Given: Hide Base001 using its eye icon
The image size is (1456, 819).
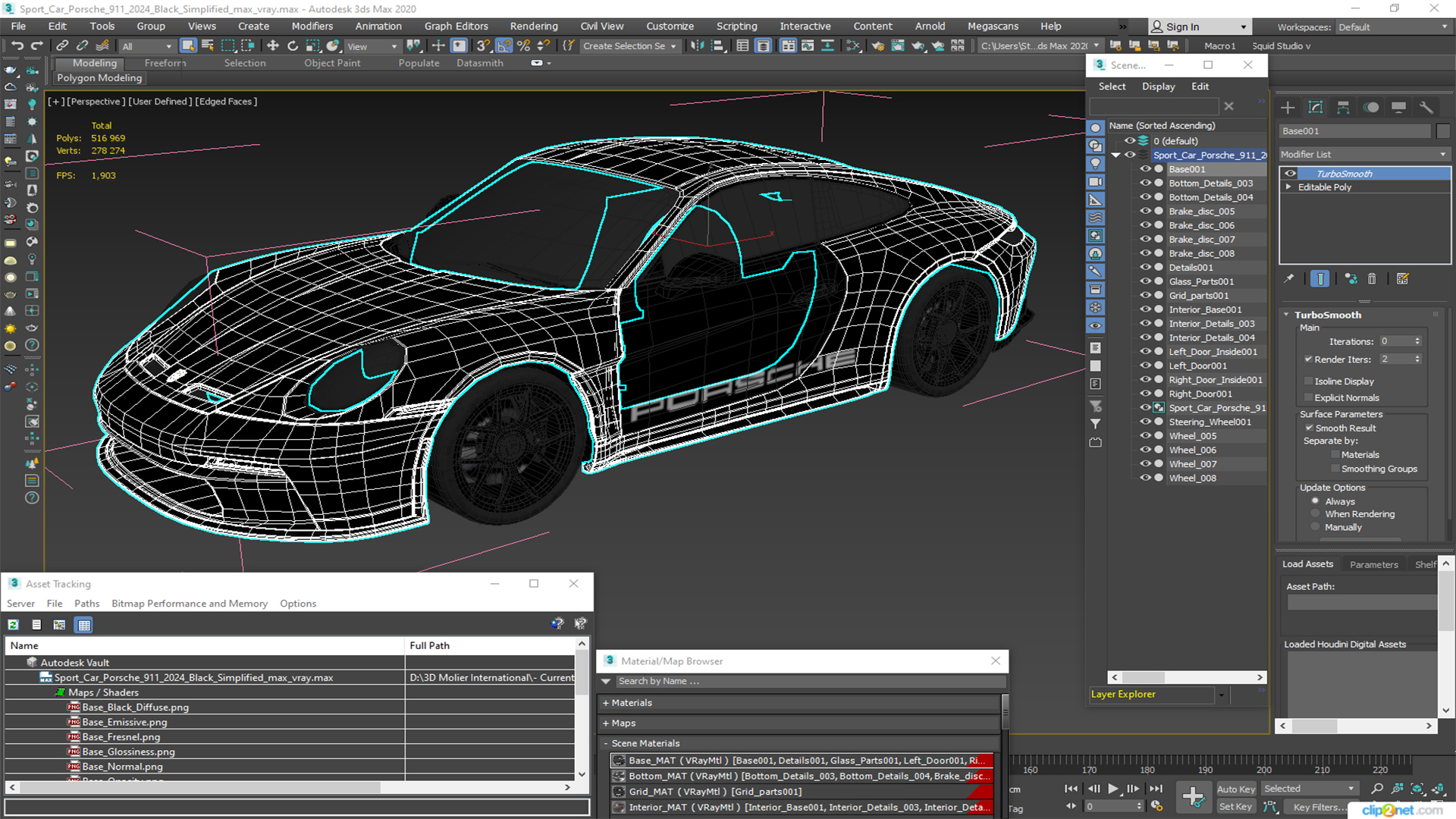Looking at the screenshot, I should coord(1145,169).
